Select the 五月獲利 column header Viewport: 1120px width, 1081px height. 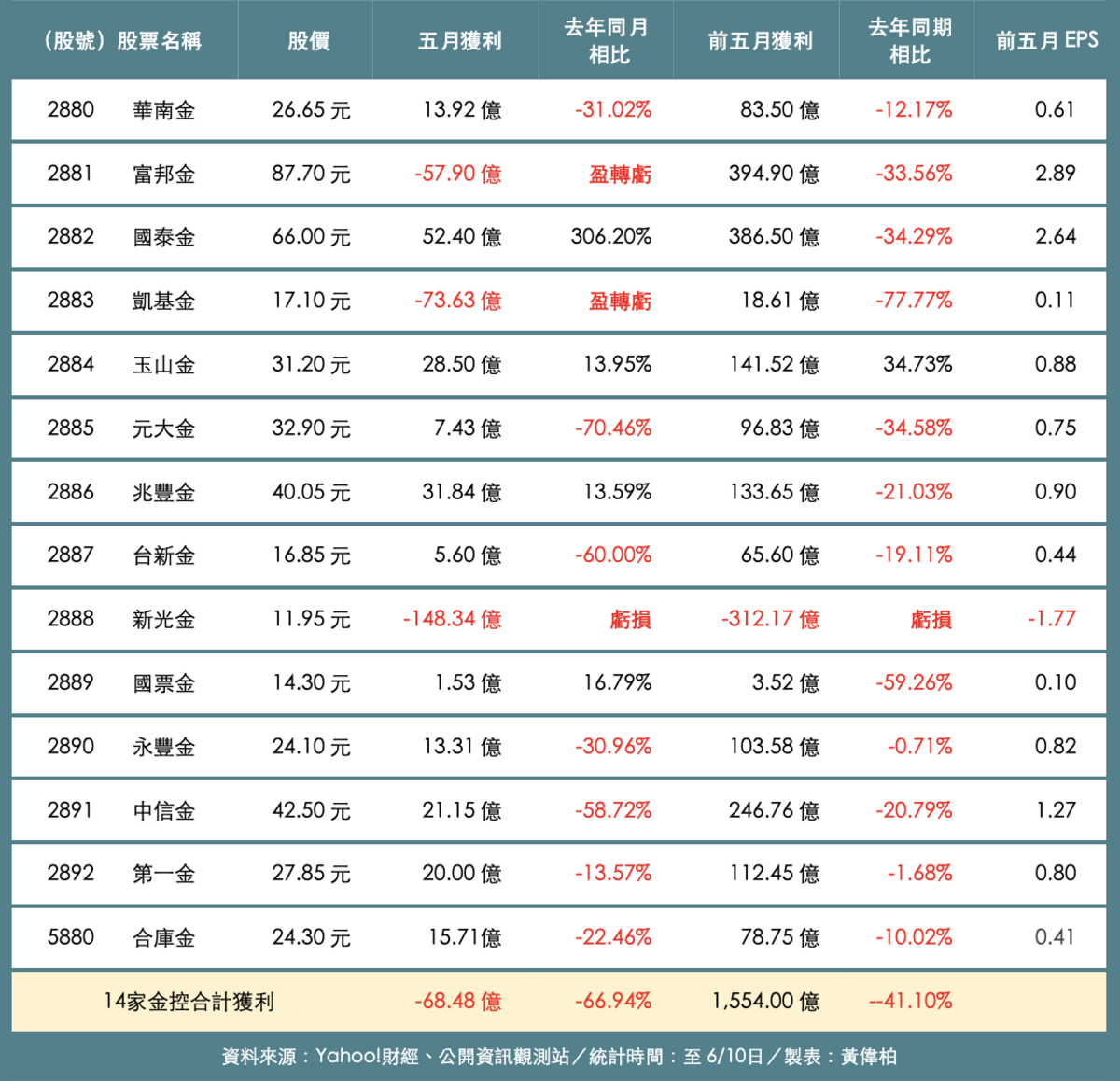pos(457,40)
